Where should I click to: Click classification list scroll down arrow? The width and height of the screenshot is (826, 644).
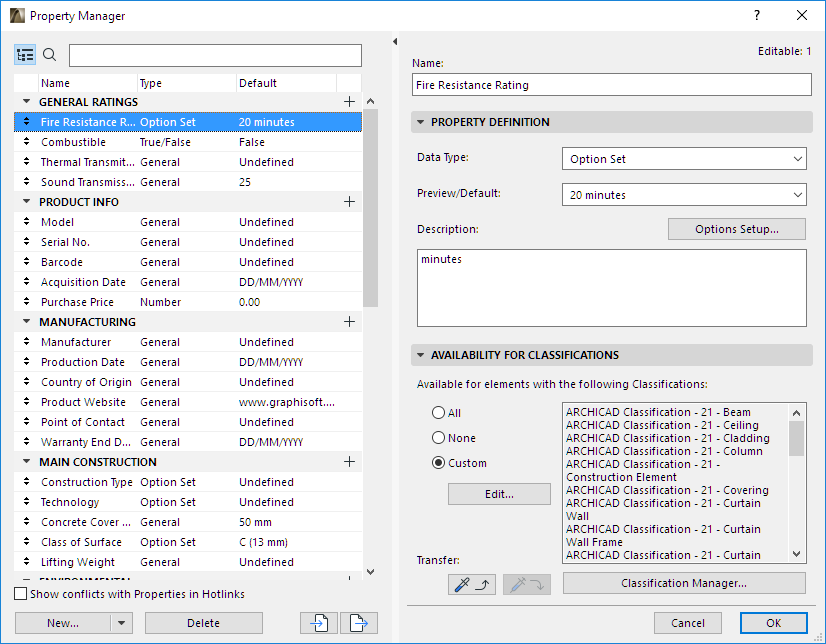796,554
